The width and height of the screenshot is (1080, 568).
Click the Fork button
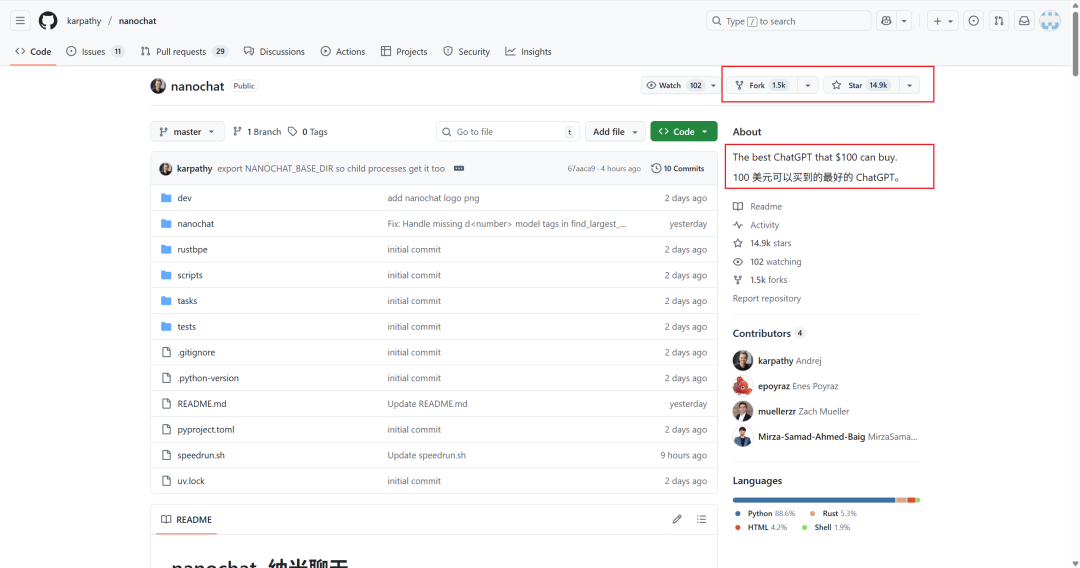click(x=762, y=85)
